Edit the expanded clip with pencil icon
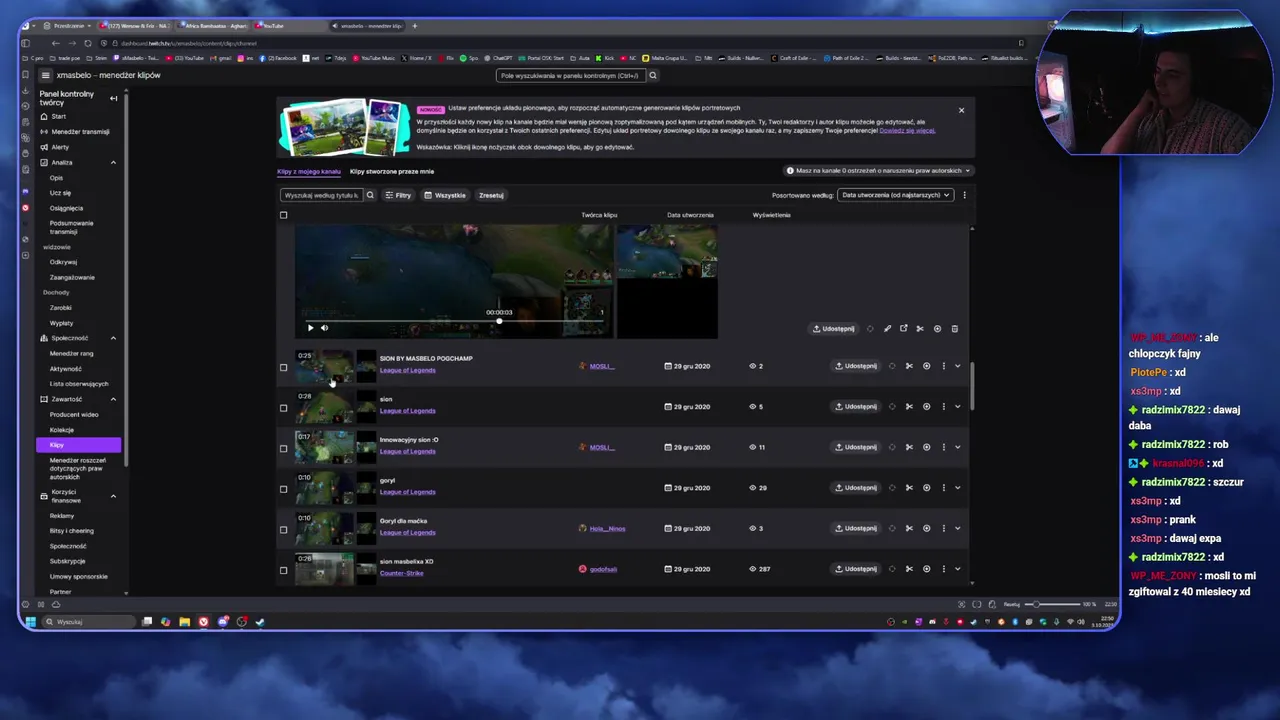 tap(887, 328)
